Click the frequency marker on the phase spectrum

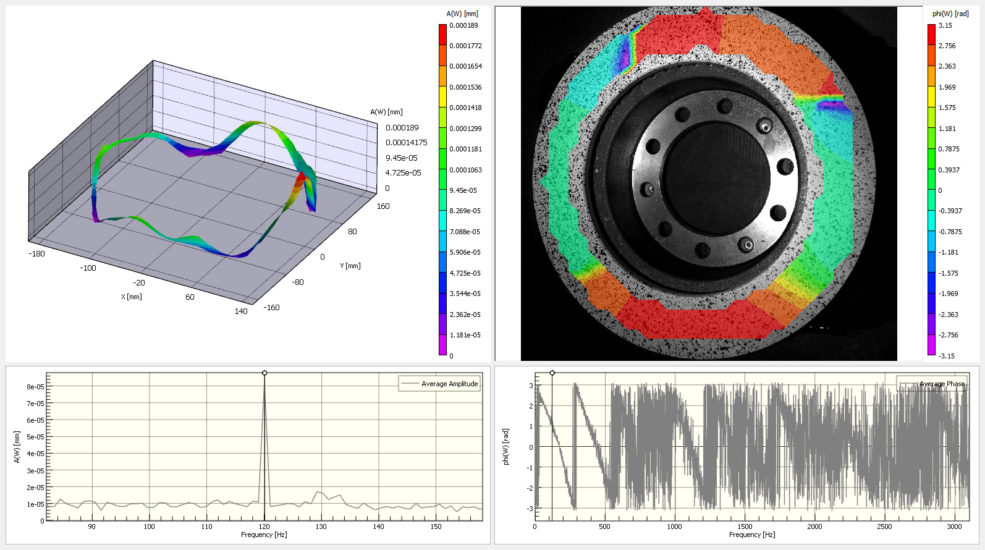pos(552,373)
